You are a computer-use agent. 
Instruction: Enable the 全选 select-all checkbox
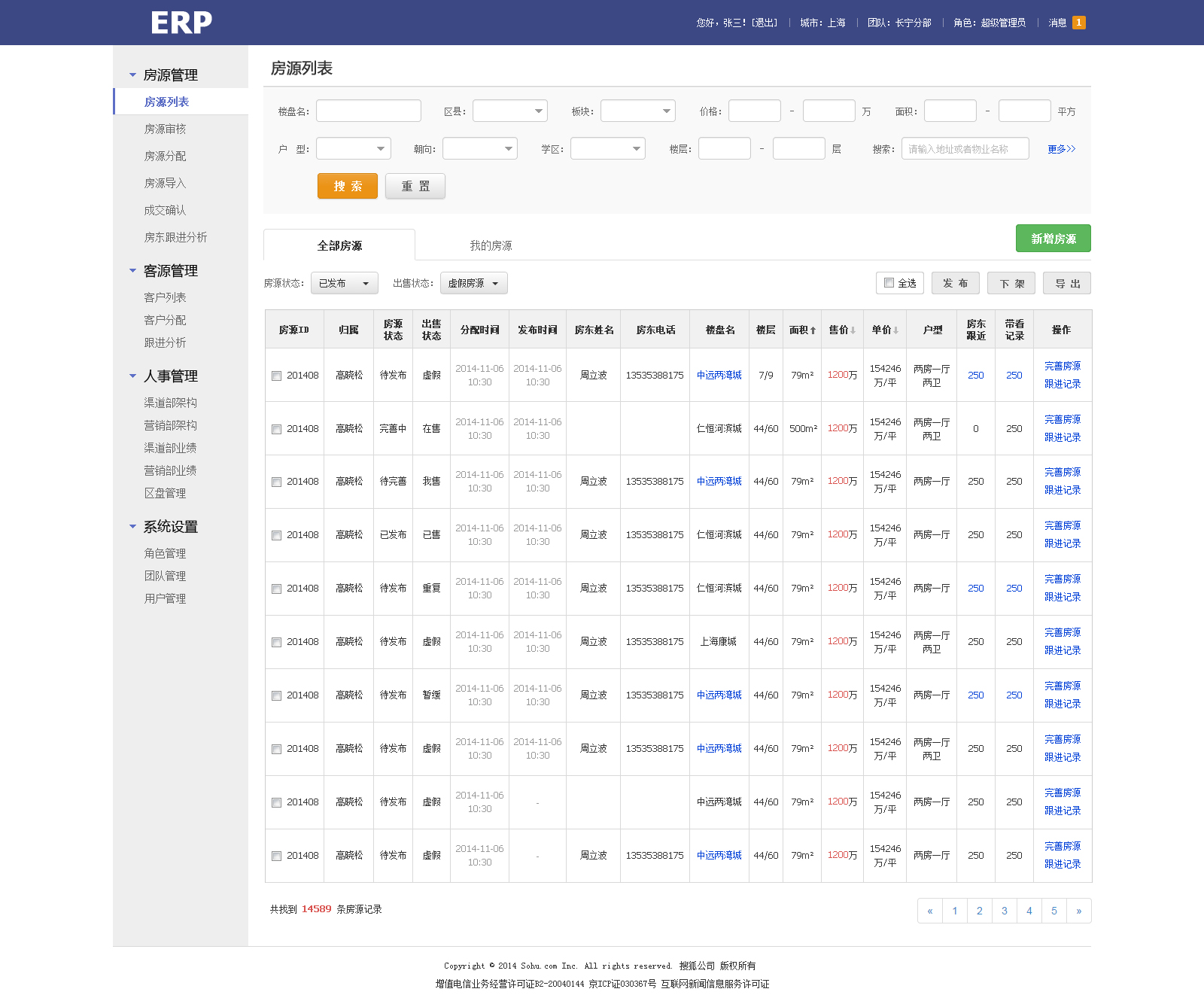pyautogui.click(x=889, y=283)
